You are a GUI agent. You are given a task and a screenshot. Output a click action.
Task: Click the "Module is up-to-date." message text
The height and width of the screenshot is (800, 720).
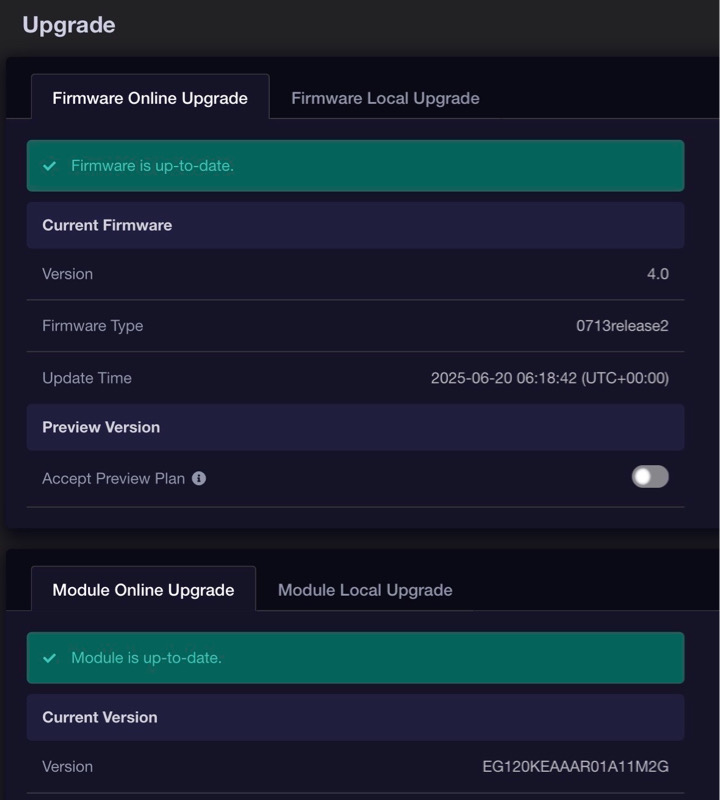point(146,658)
